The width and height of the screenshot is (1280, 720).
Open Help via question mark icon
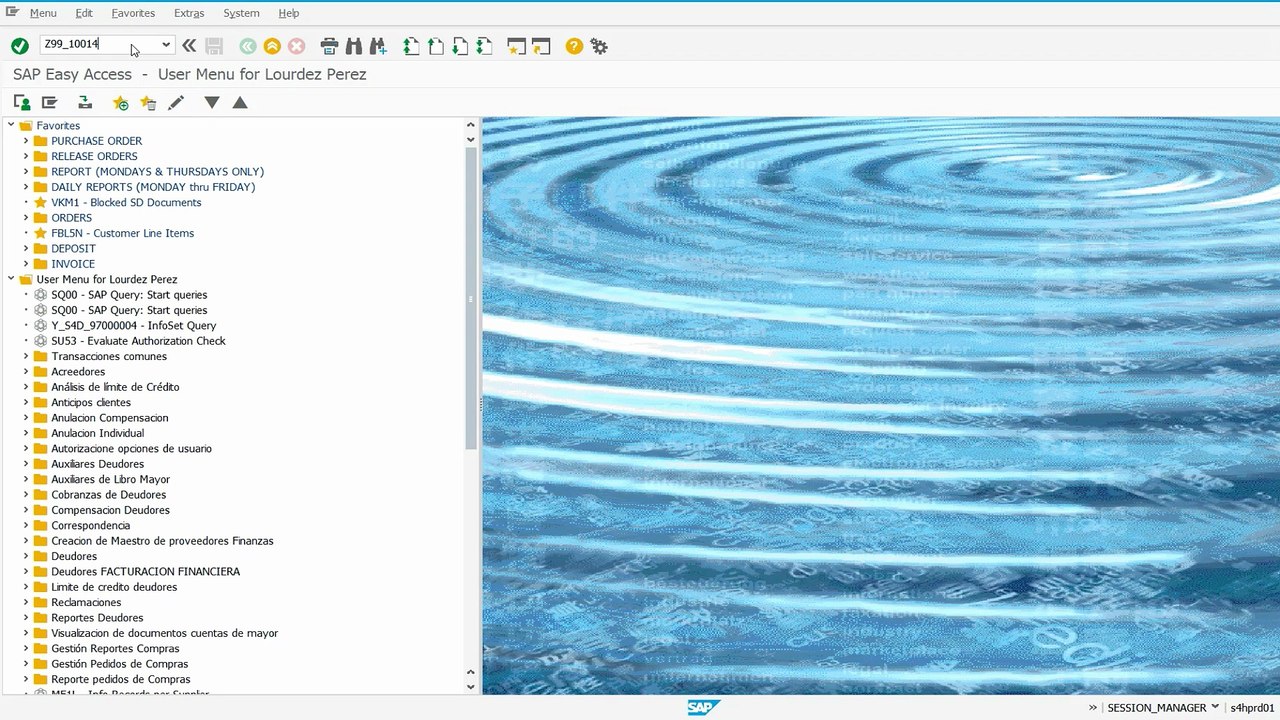(574, 46)
